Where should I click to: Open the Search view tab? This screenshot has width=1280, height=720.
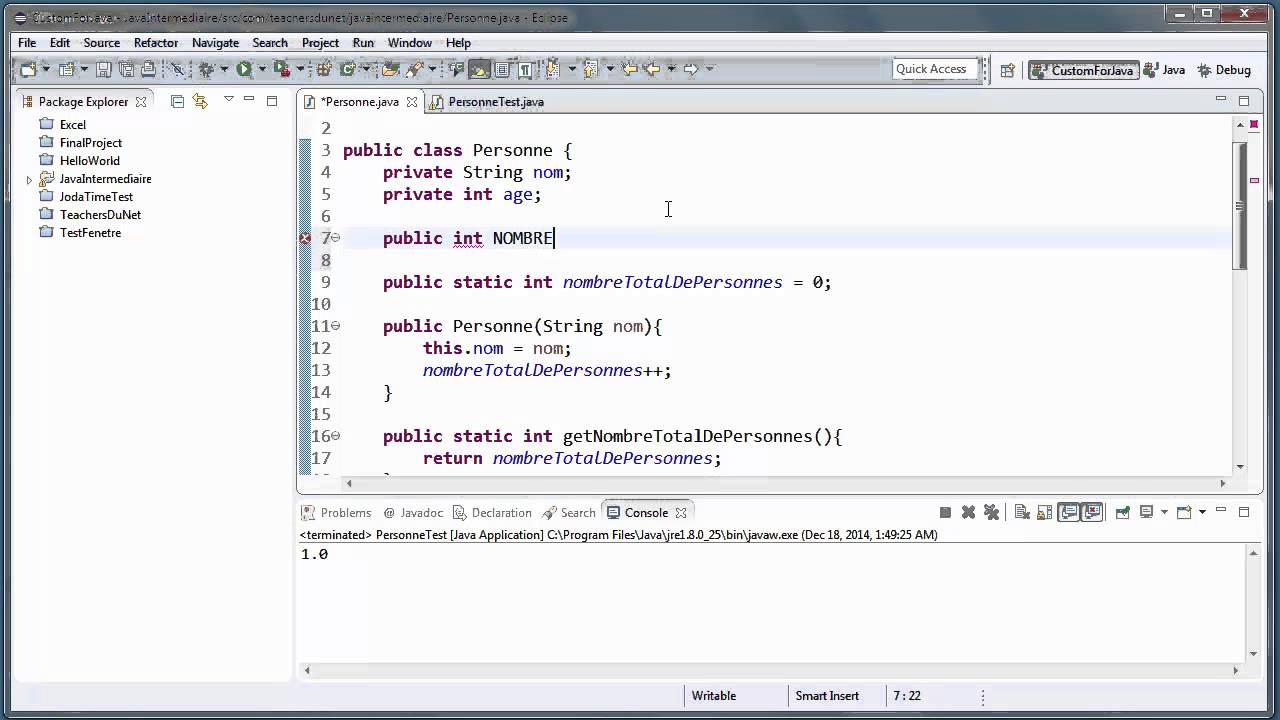click(569, 513)
